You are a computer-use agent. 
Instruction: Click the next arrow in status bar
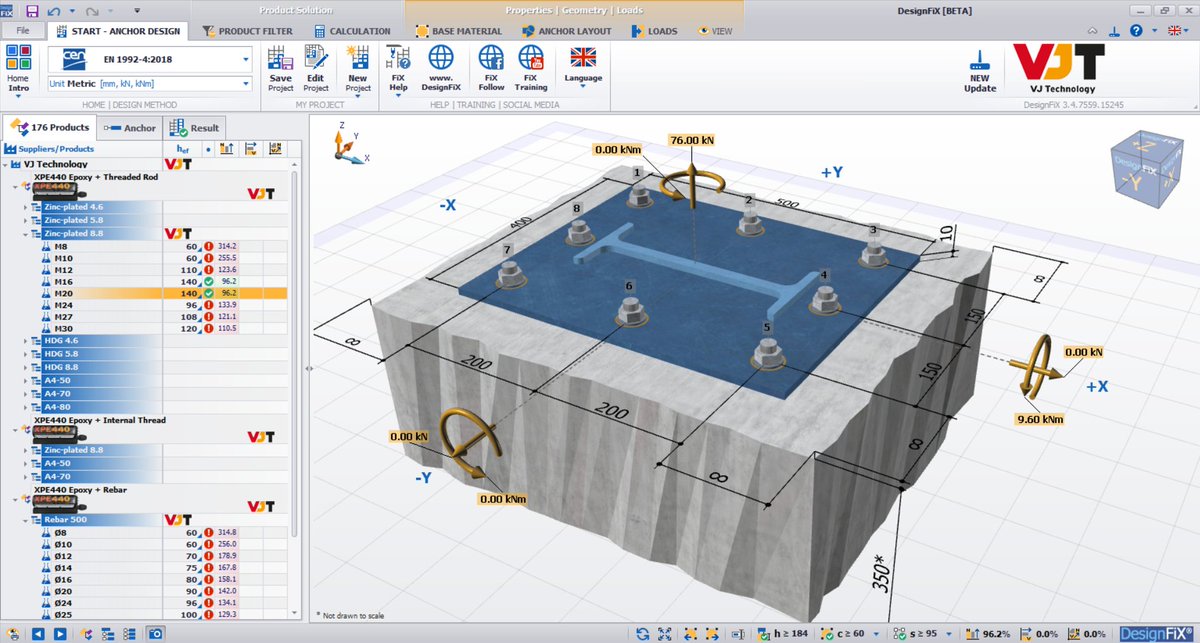click(58, 633)
